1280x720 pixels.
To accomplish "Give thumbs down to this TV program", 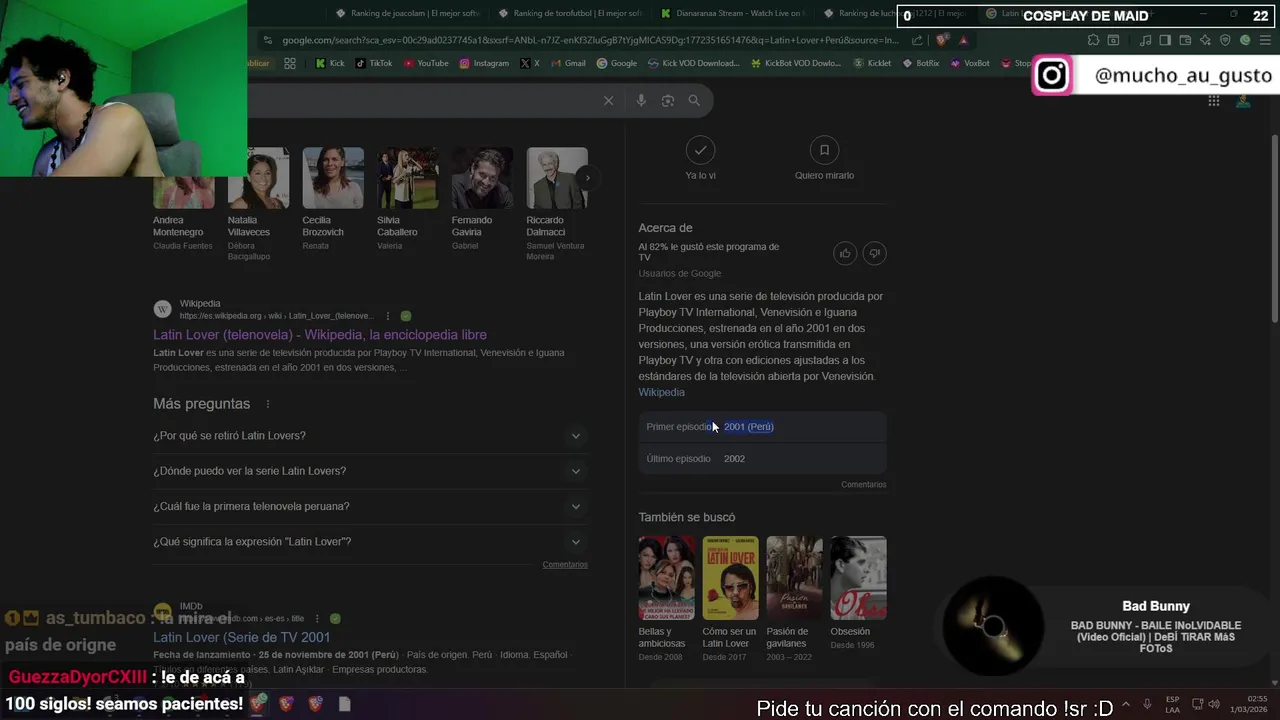I will click(875, 254).
